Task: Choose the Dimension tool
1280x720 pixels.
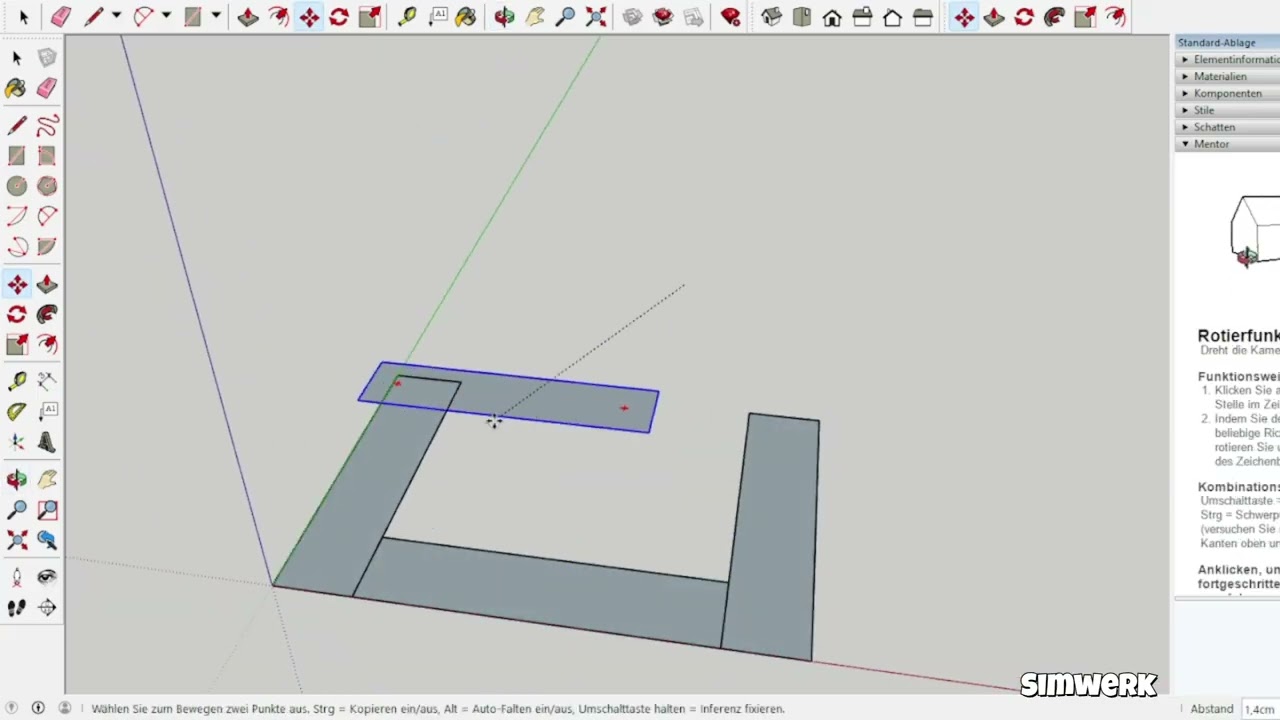Action: point(47,381)
